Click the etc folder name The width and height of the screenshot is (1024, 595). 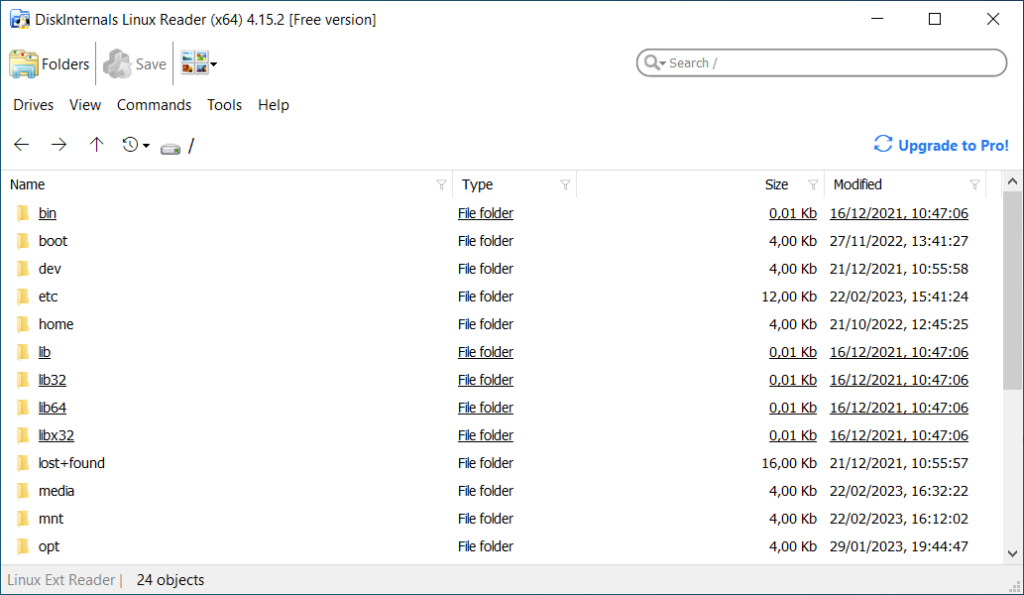[x=48, y=297]
